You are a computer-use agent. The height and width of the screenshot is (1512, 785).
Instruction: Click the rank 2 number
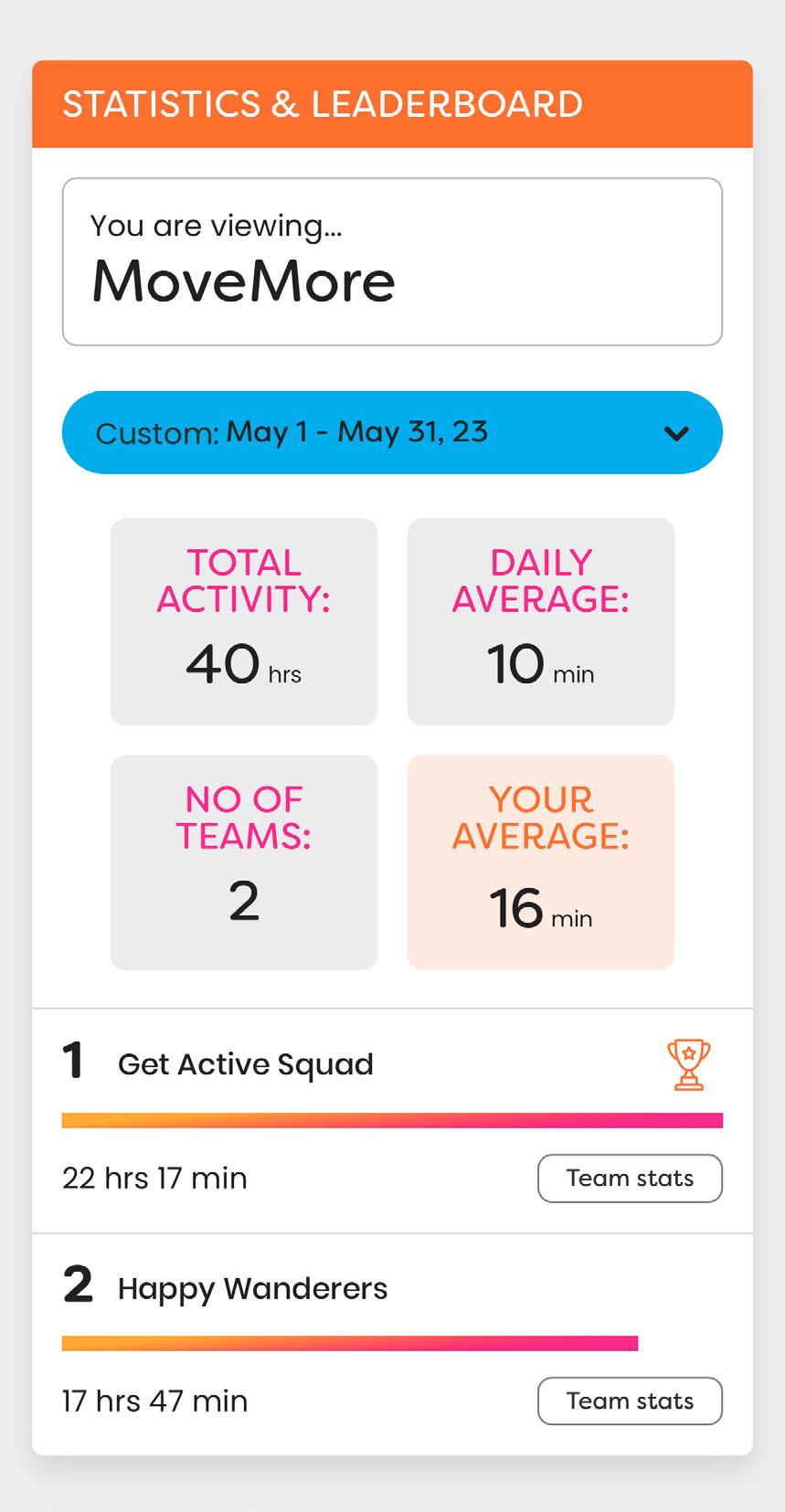pos(78,1285)
